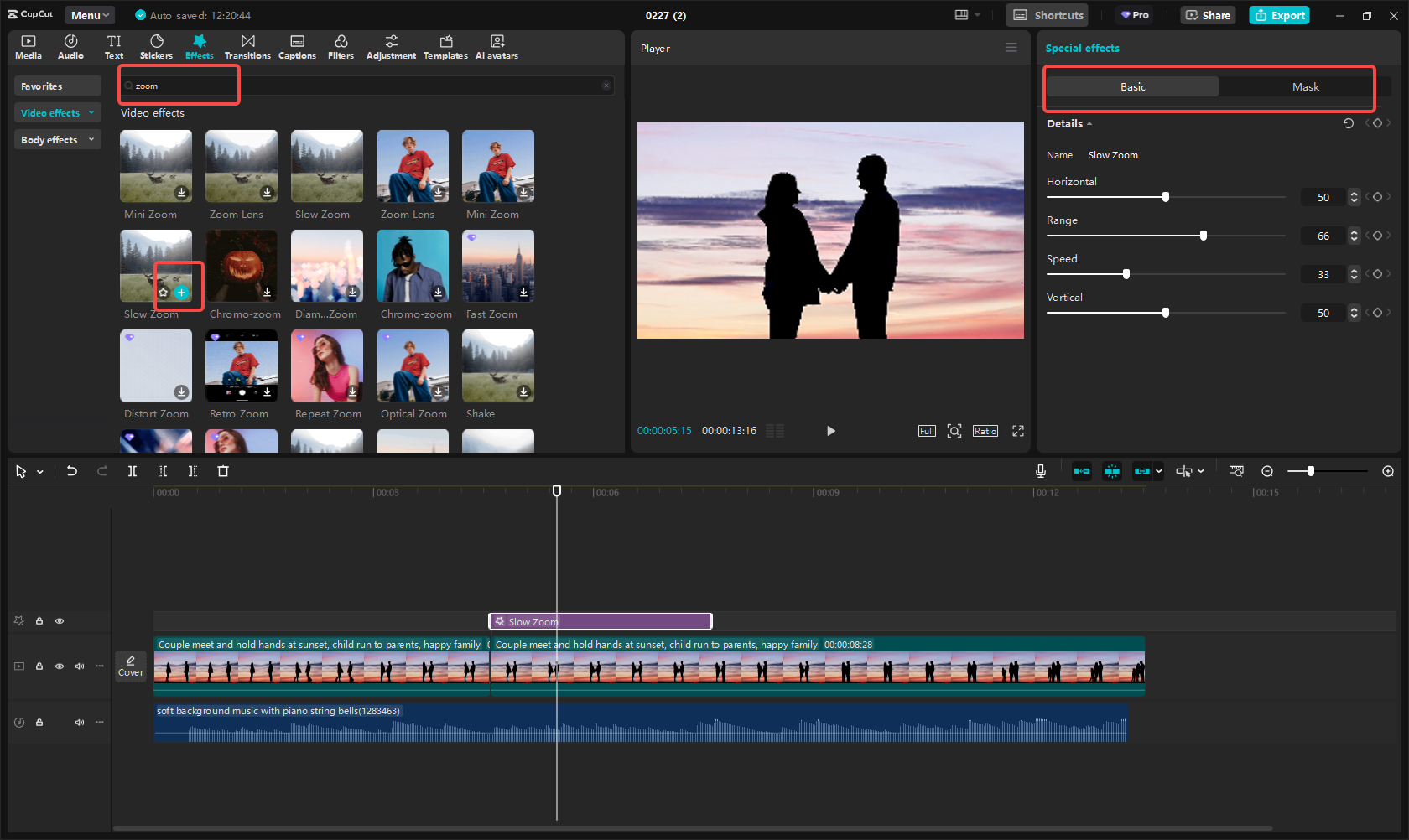Viewport: 1409px width, 840px height.
Task: Hide the video track with the eye toggle
Action: tap(59, 666)
